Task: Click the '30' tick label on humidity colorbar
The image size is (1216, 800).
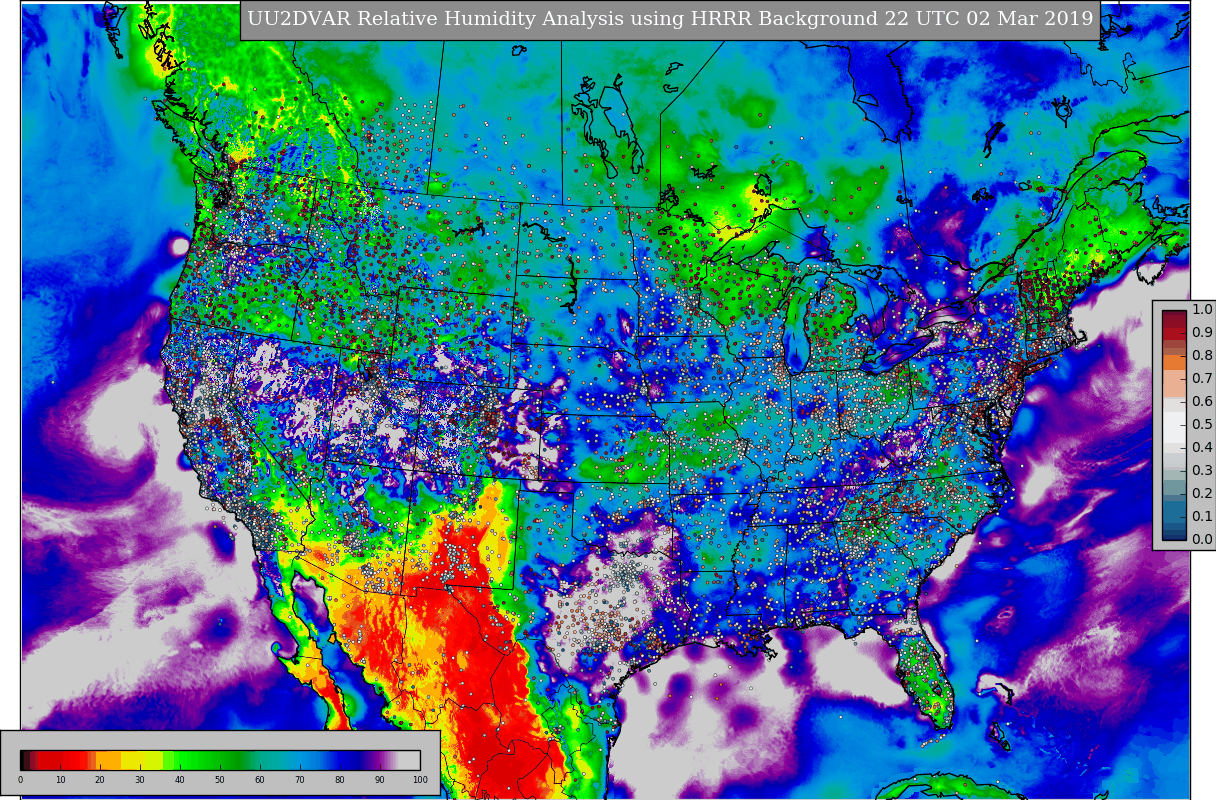Action: (x=140, y=780)
